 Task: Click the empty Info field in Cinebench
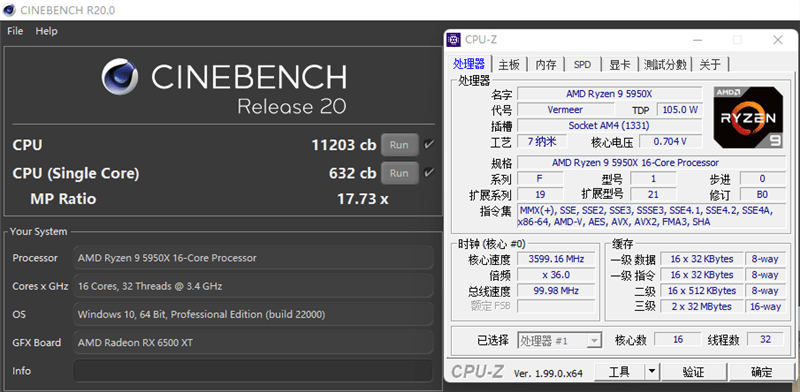pyautogui.click(x=253, y=371)
